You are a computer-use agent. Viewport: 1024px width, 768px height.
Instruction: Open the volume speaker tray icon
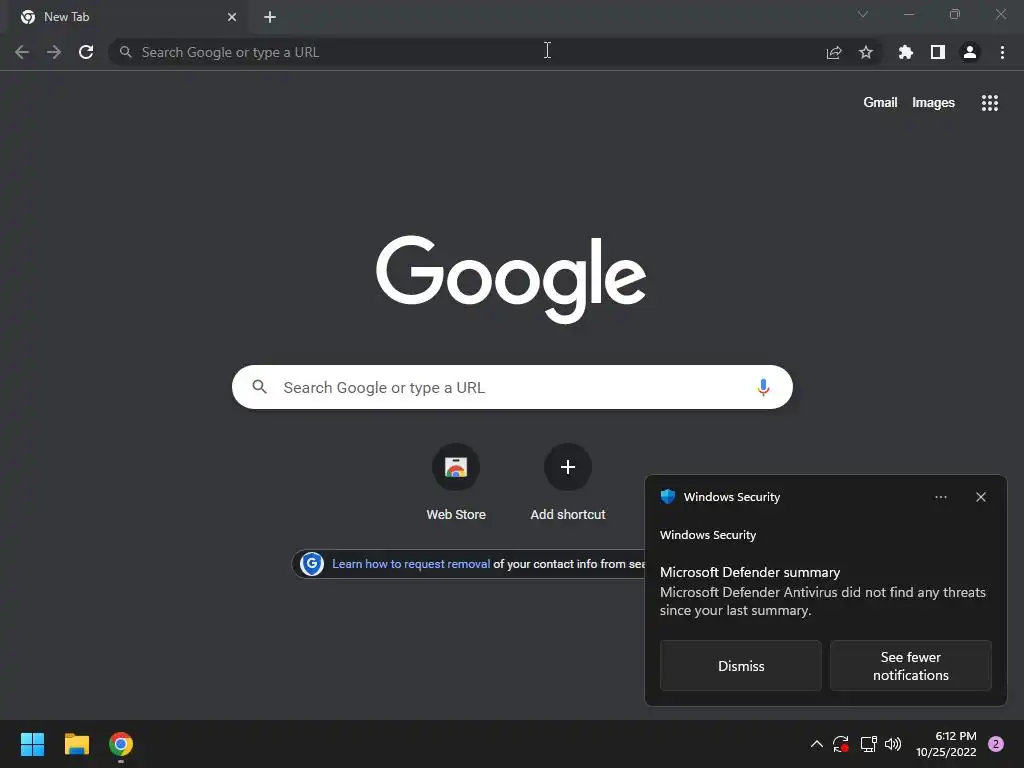893,744
